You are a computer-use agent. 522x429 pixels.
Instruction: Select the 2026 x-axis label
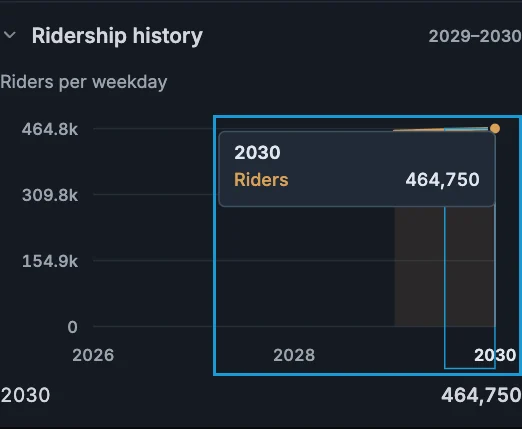coord(93,355)
